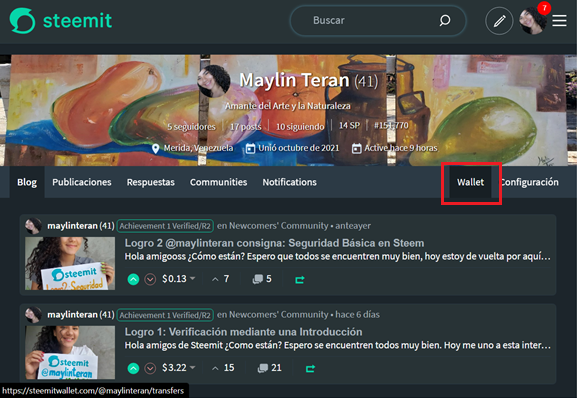Open the Notifications tab
Image resolution: width=577 pixels, height=398 pixels.
click(289, 182)
